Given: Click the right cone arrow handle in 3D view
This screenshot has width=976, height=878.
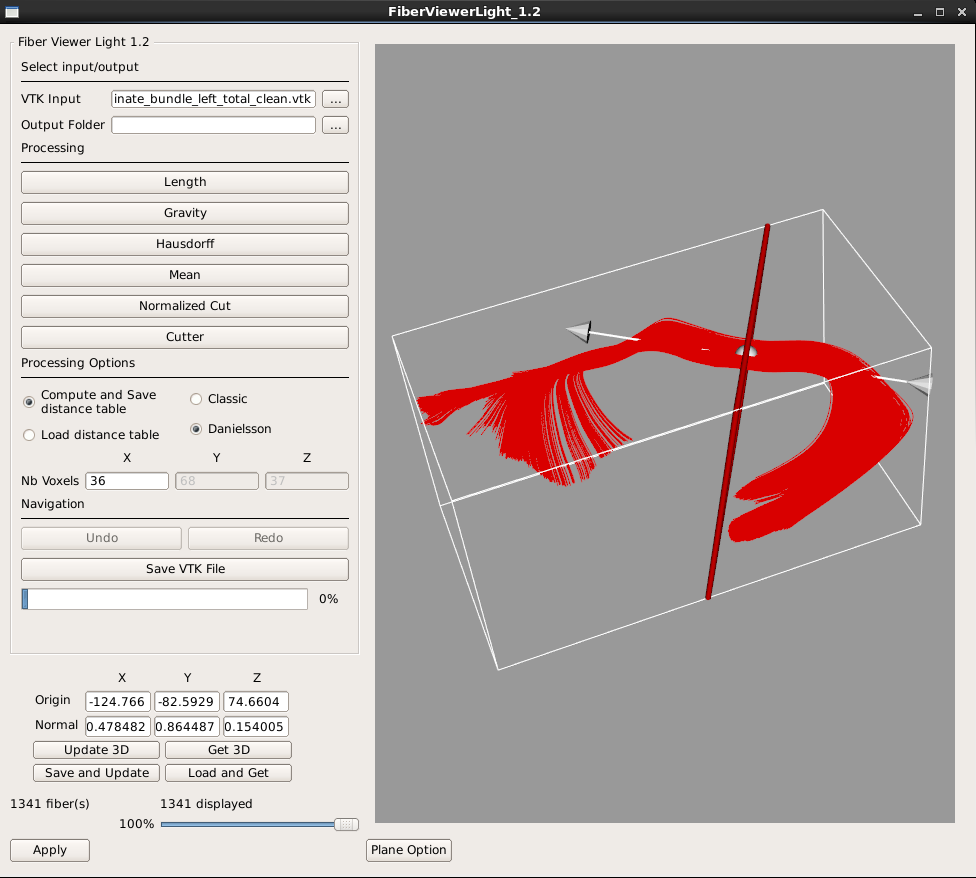Looking at the screenshot, I should point(920,384).
